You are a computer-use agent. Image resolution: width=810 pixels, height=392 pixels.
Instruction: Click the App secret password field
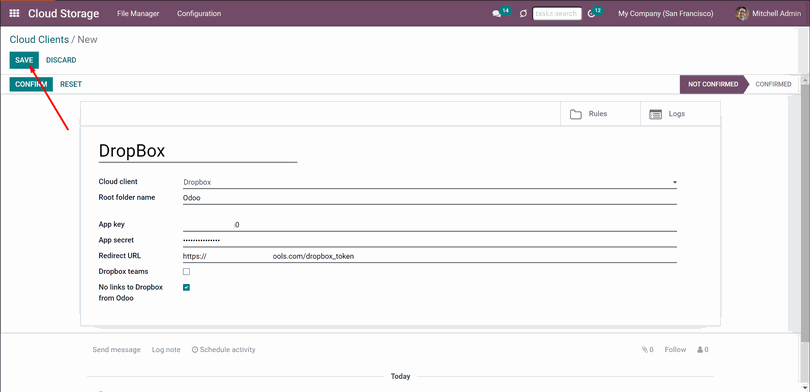point(430,240)
